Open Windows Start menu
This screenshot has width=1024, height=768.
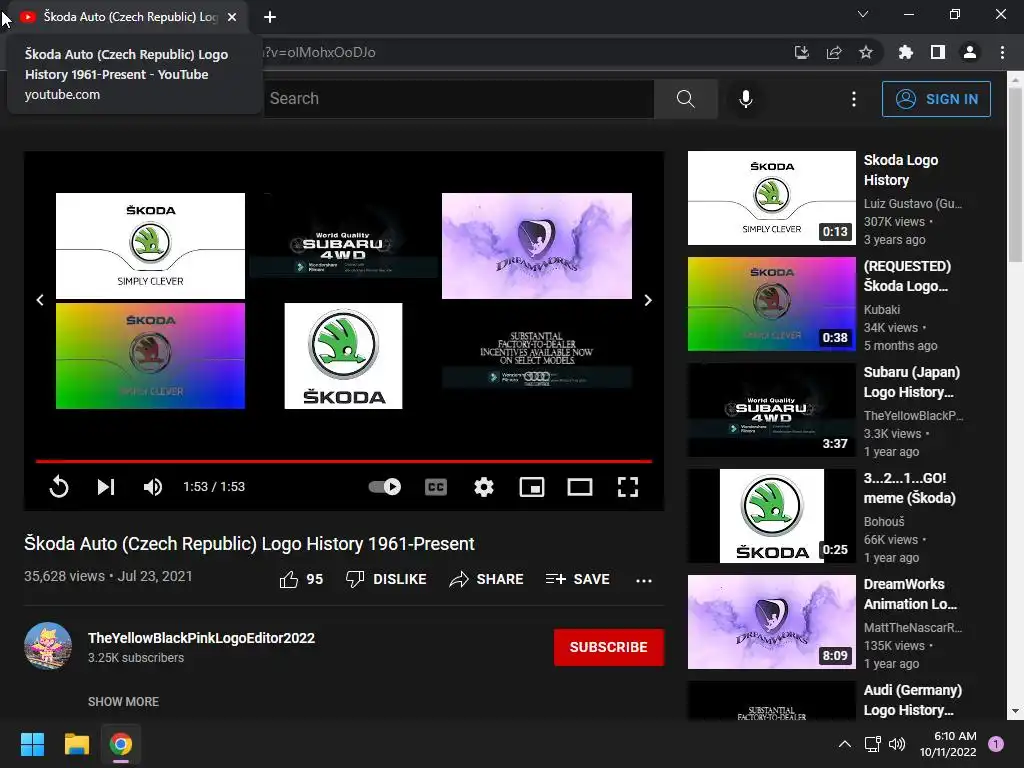32,744
